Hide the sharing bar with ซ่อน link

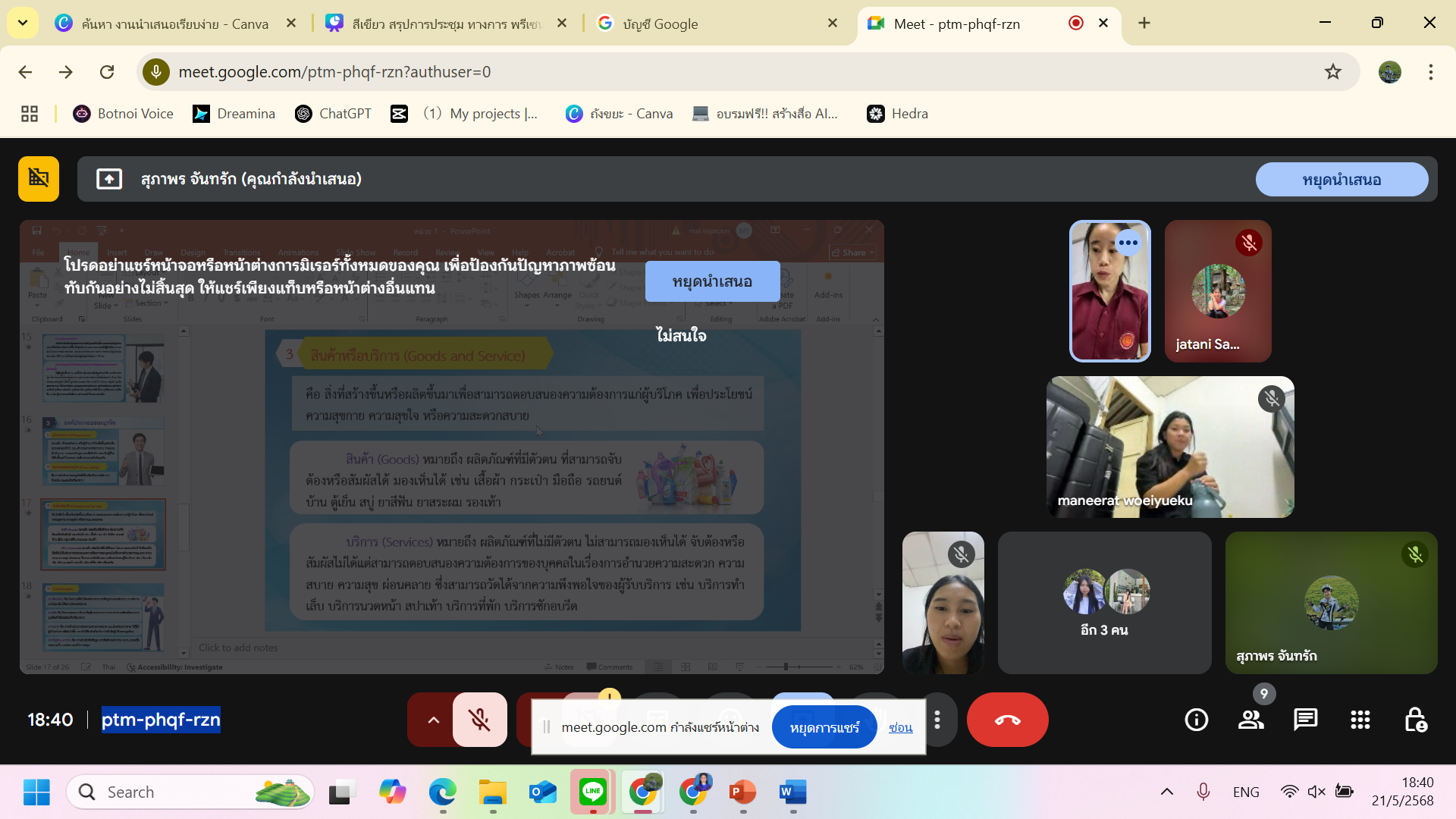click(x=900, y=727)
